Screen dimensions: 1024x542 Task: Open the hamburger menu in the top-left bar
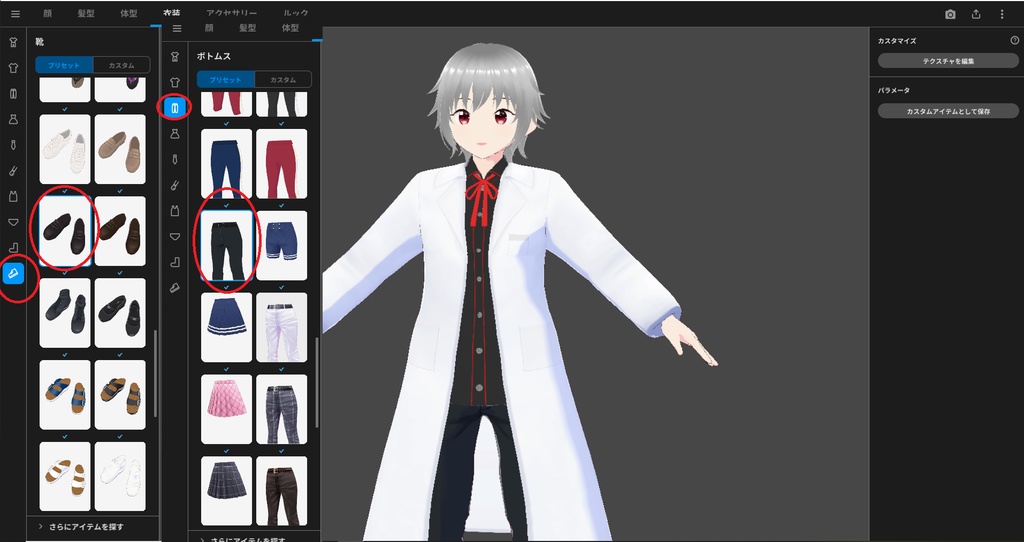click(15, 14)
